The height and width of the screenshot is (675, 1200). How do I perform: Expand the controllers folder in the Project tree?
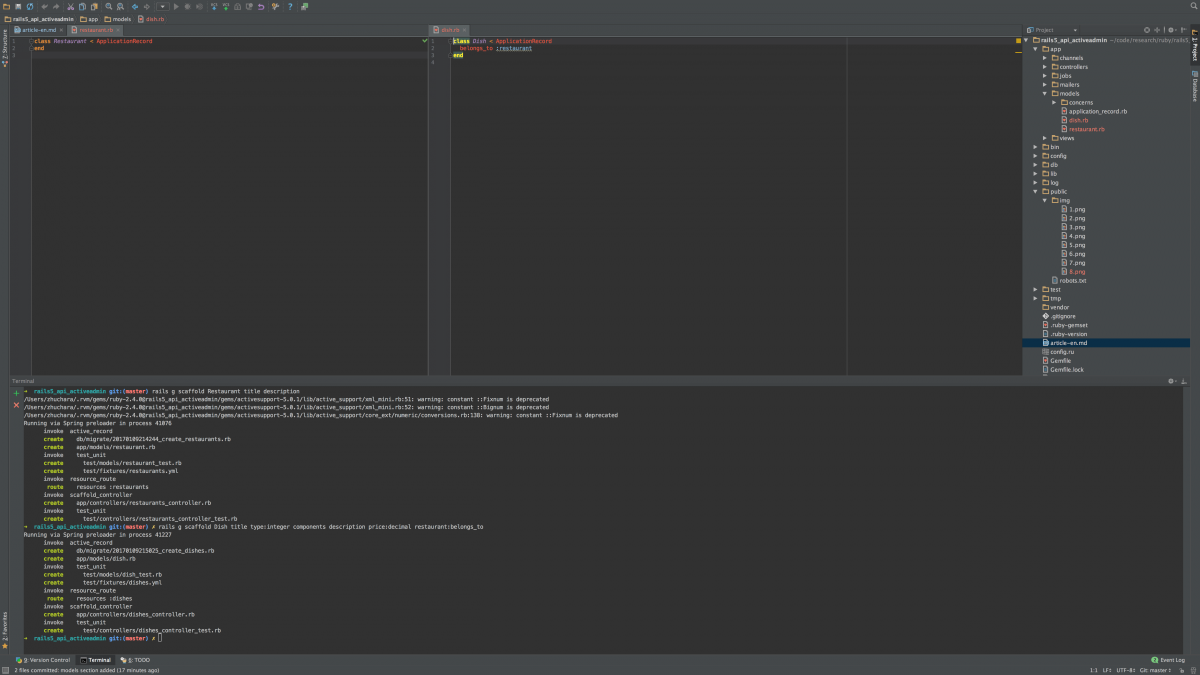1043,66
